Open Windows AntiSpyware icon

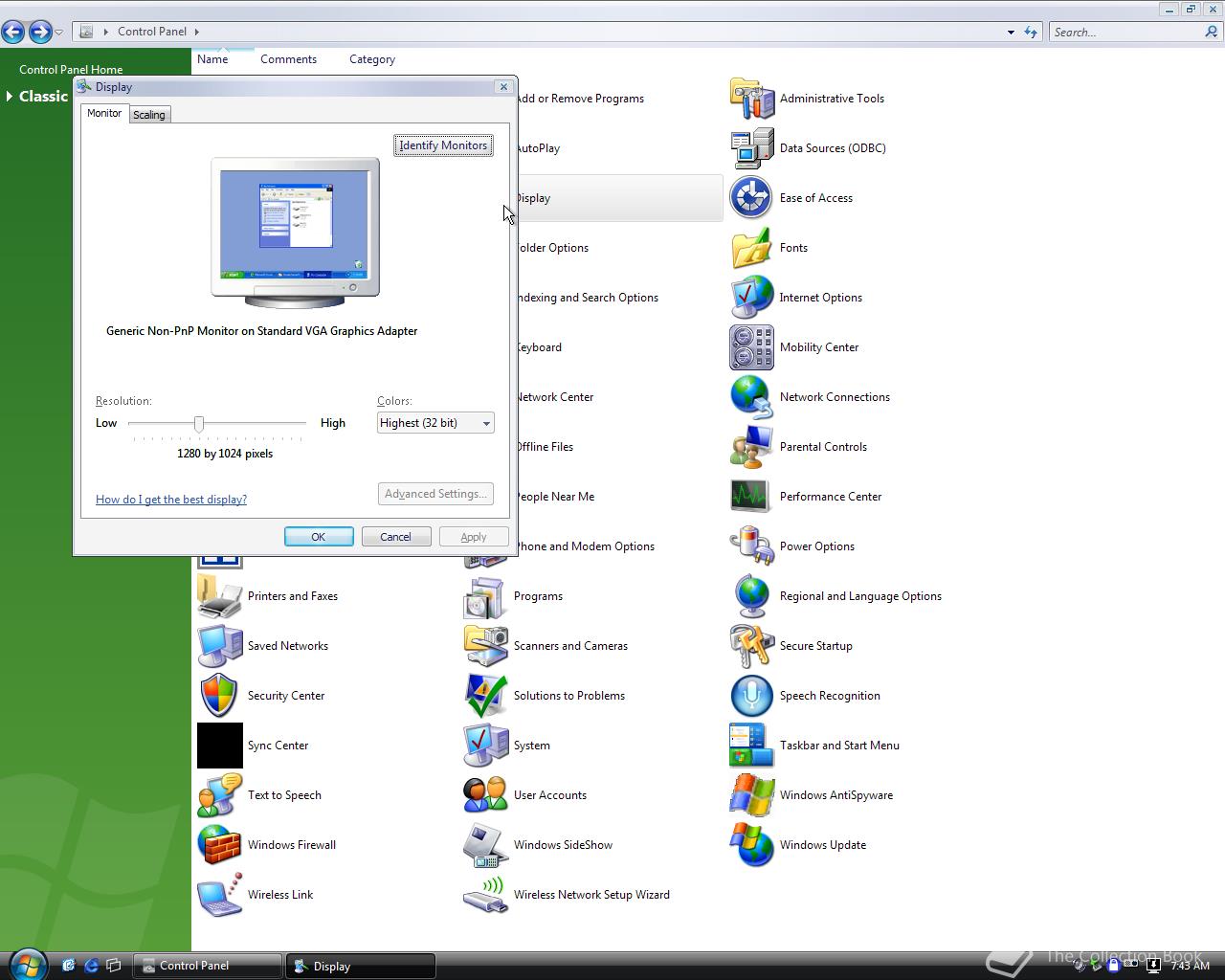coord(751,795)
